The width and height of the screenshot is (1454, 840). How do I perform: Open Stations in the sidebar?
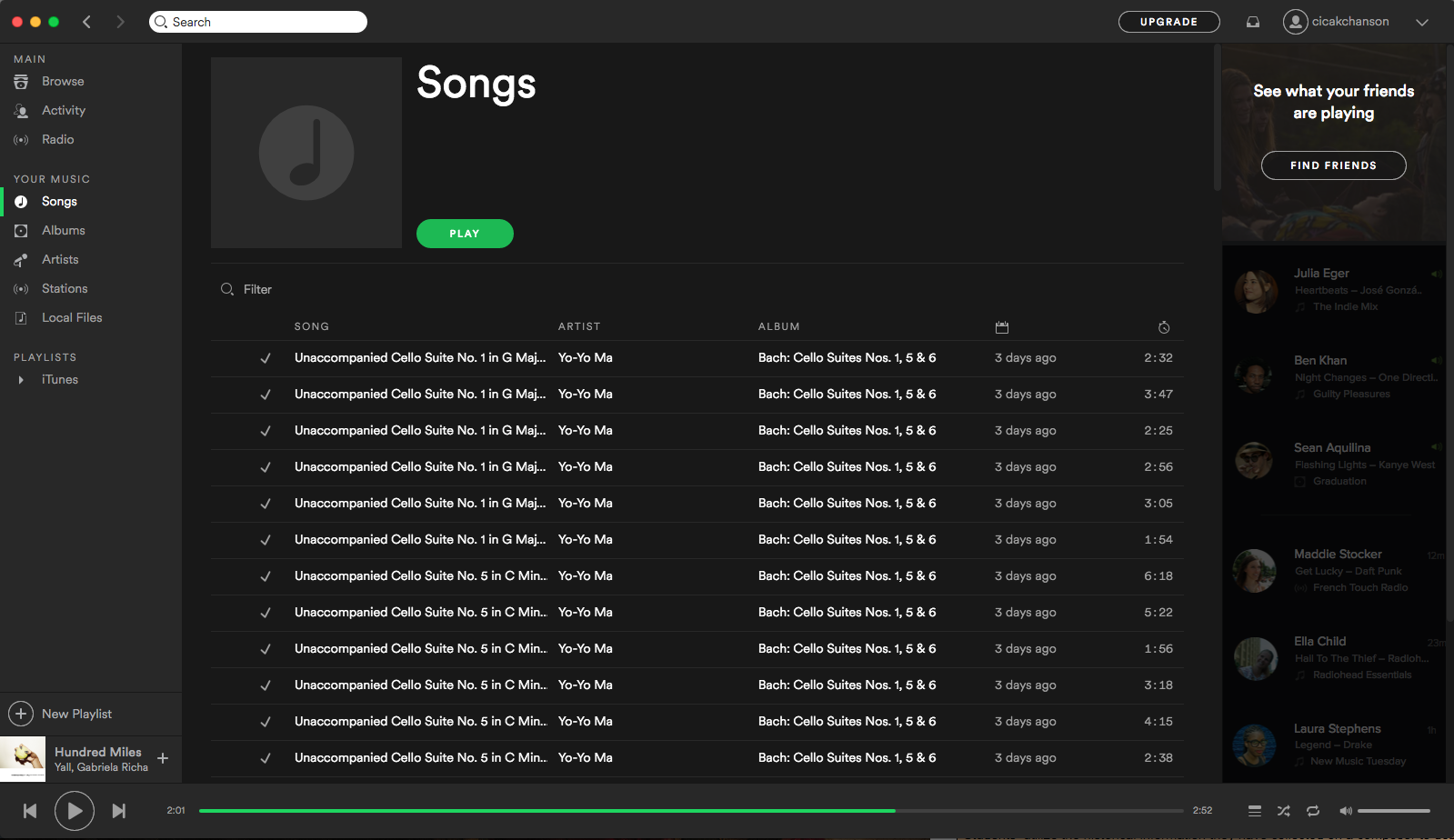[x=65, y=289]
